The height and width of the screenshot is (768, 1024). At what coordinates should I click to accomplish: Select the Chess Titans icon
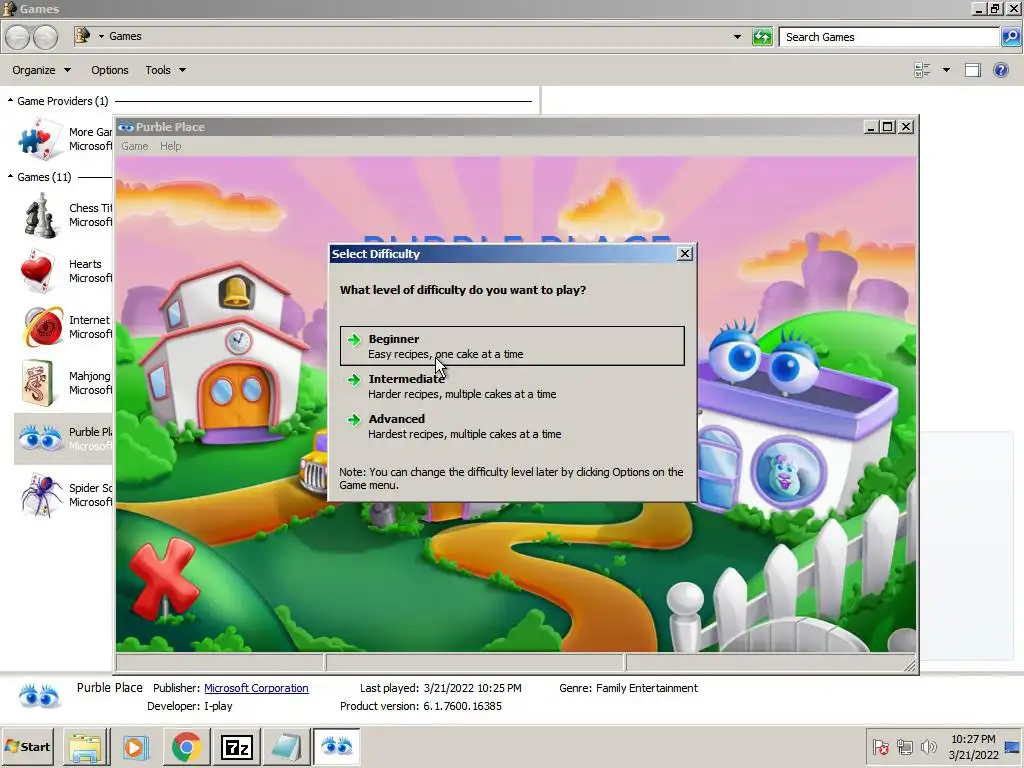pos(40,216)
